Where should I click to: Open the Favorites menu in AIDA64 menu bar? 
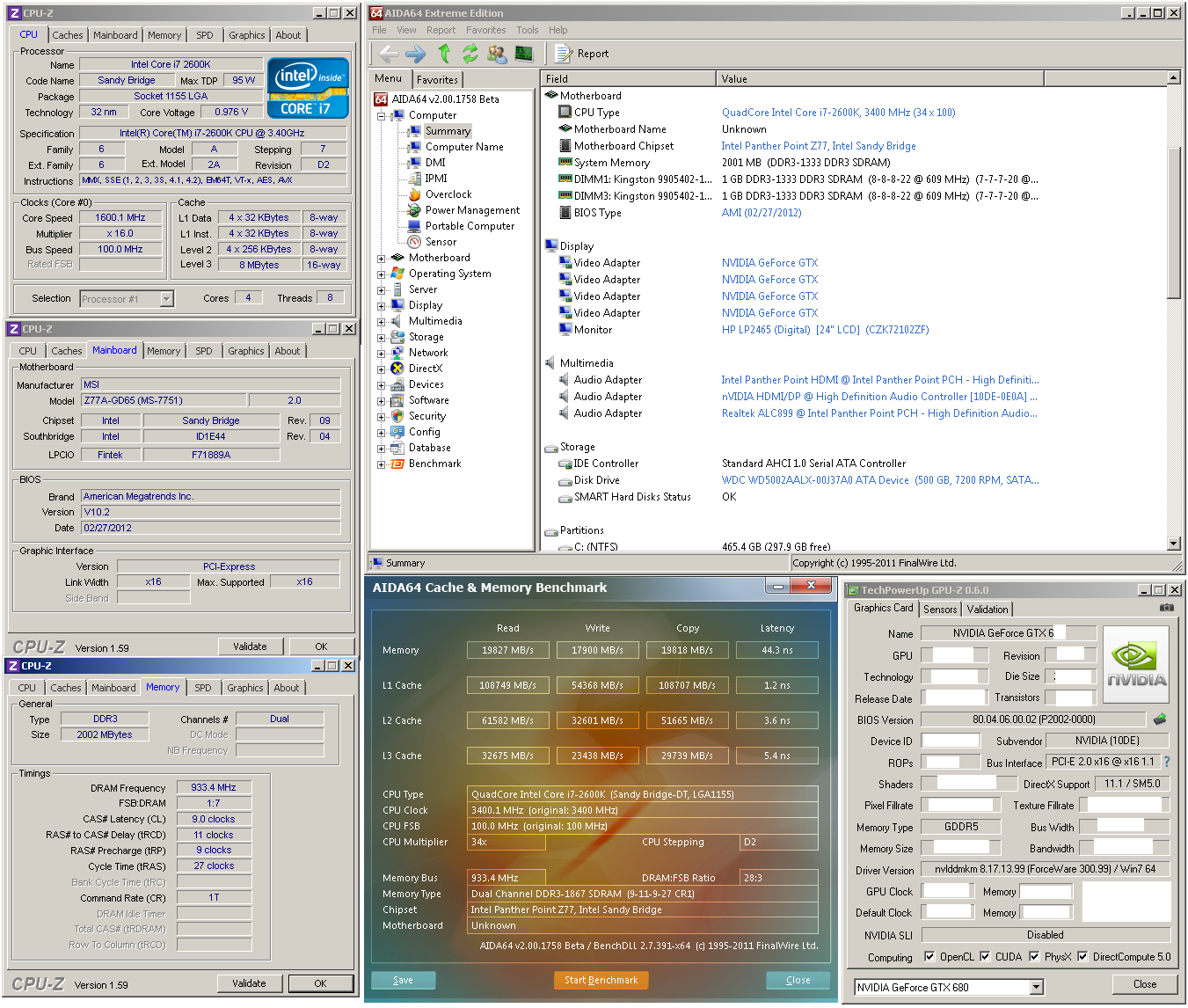(485, 30)
